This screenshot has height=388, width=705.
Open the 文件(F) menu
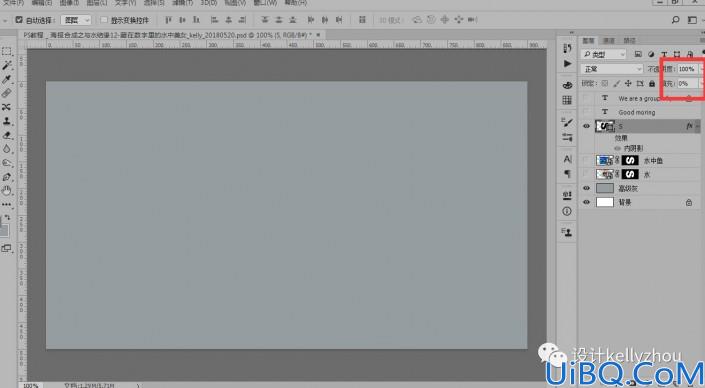pyautogui.click(x=13, y=3)
